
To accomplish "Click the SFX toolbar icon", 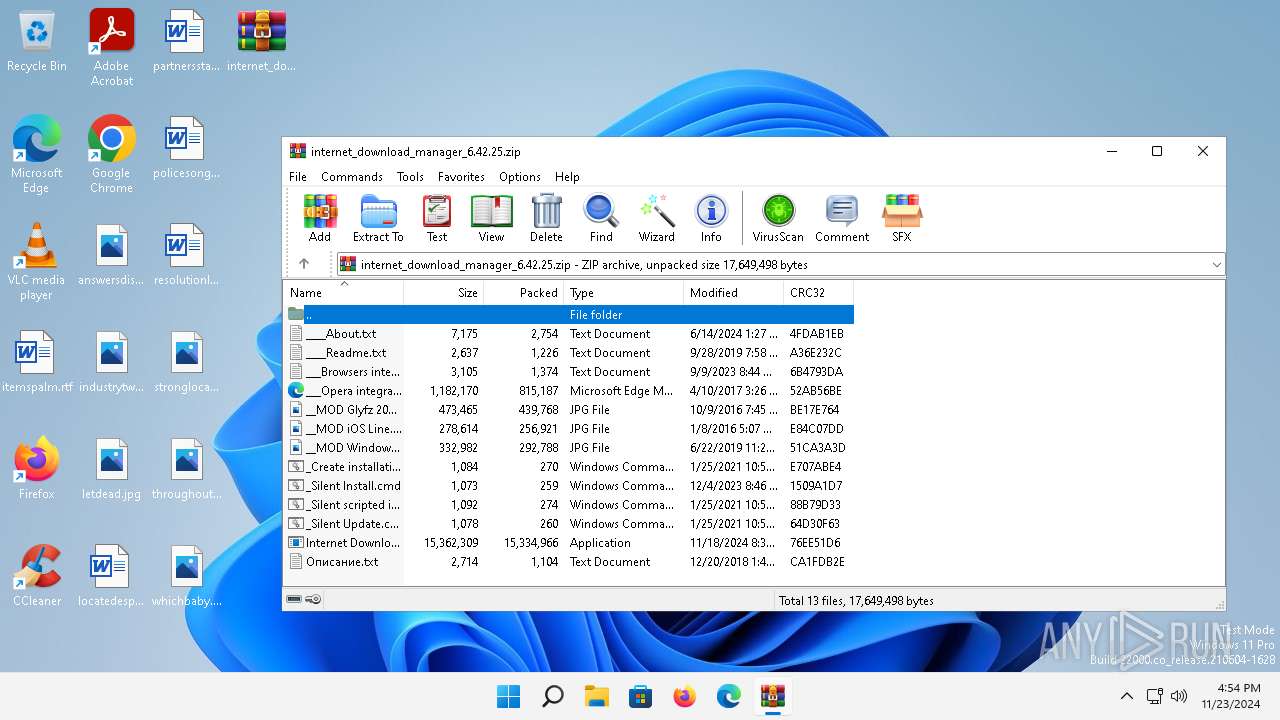I will 902,218.
